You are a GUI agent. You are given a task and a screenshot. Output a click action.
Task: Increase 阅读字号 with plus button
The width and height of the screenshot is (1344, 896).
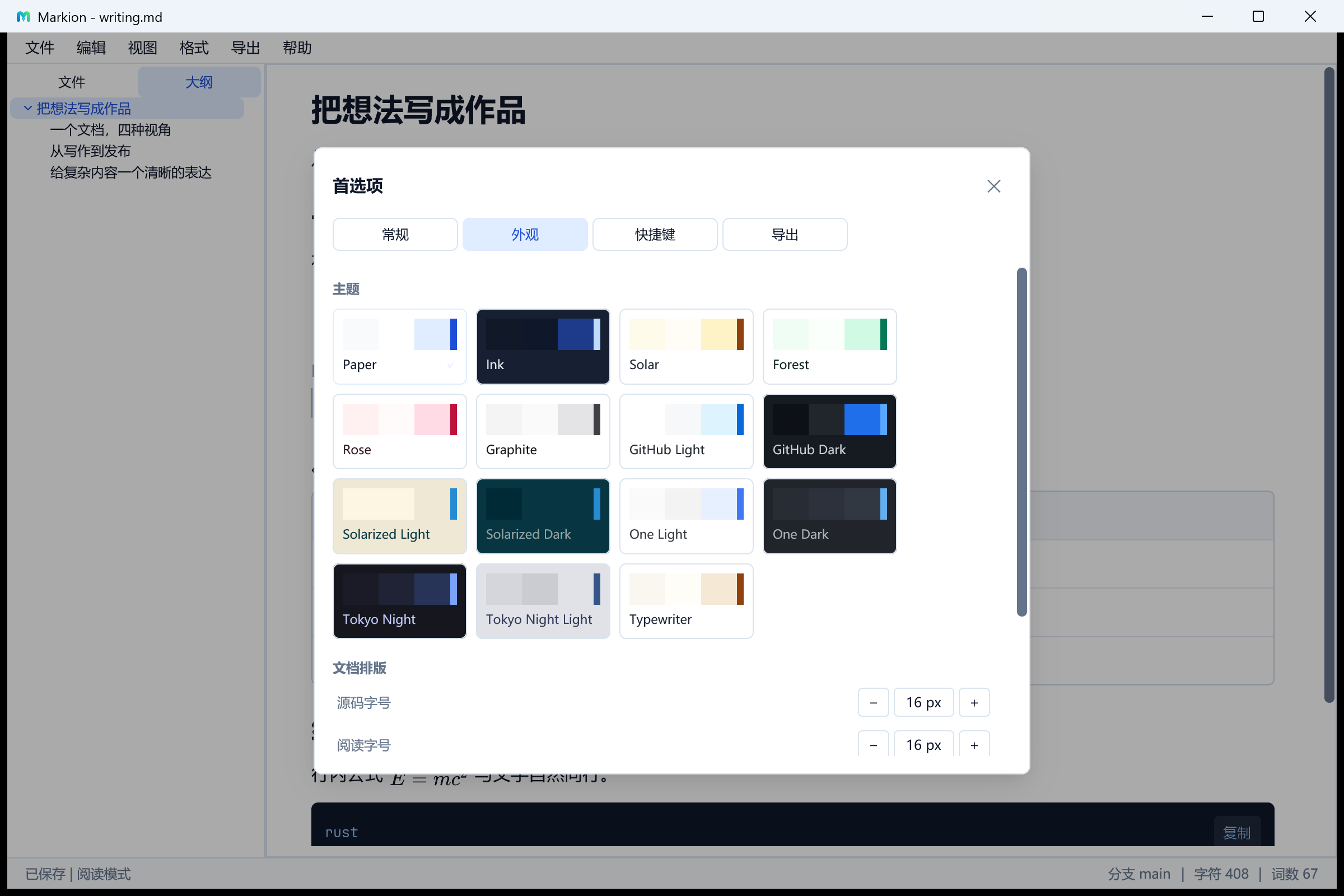pyautogui.click(x=974, y=745)
